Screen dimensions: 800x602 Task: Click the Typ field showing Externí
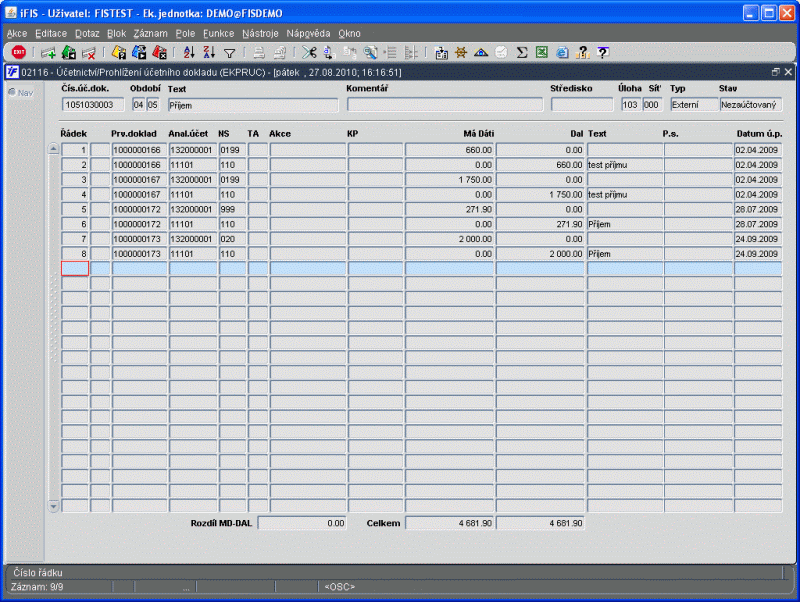tap(694, 105)
